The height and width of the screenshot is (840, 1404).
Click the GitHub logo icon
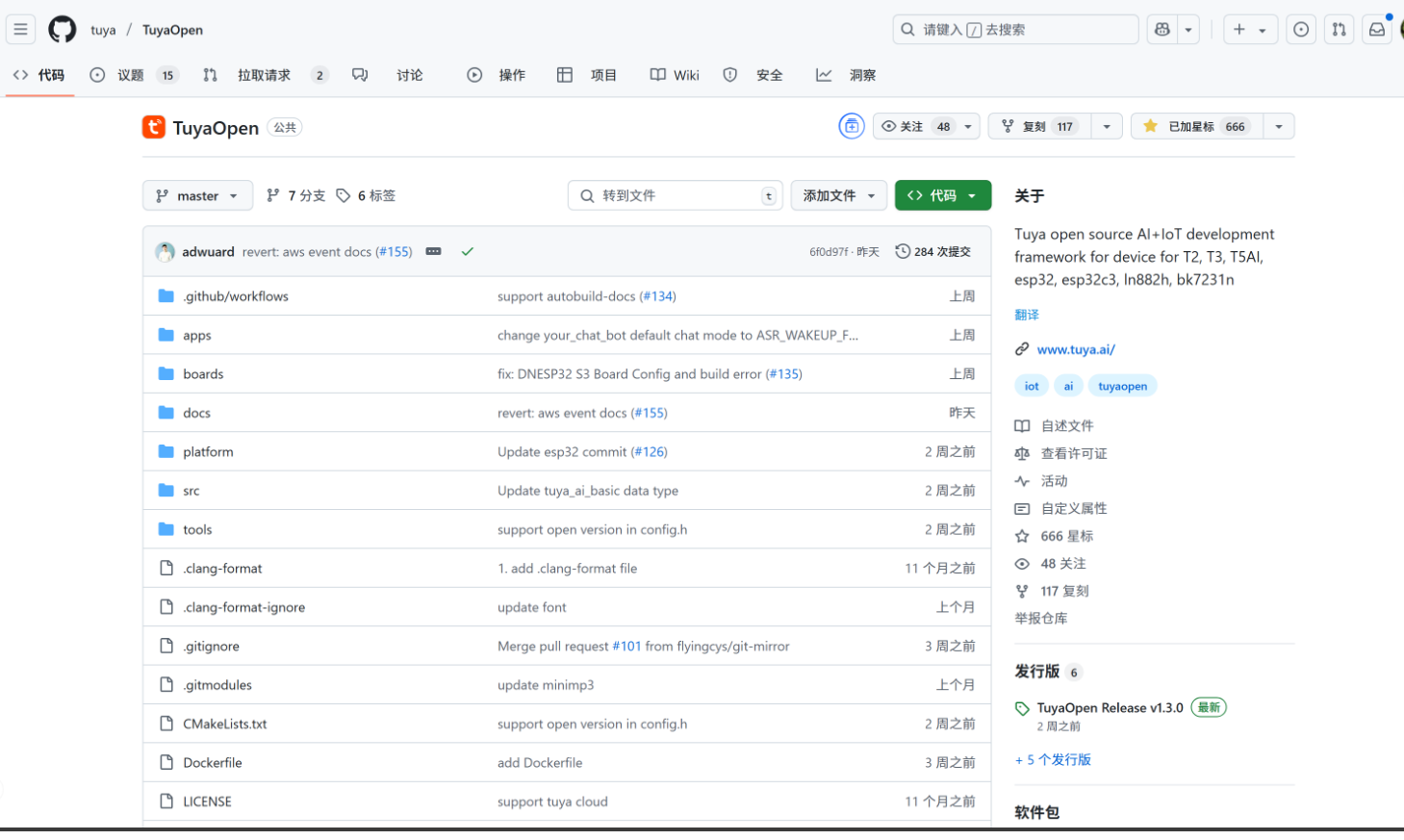(x=63, y=30)
